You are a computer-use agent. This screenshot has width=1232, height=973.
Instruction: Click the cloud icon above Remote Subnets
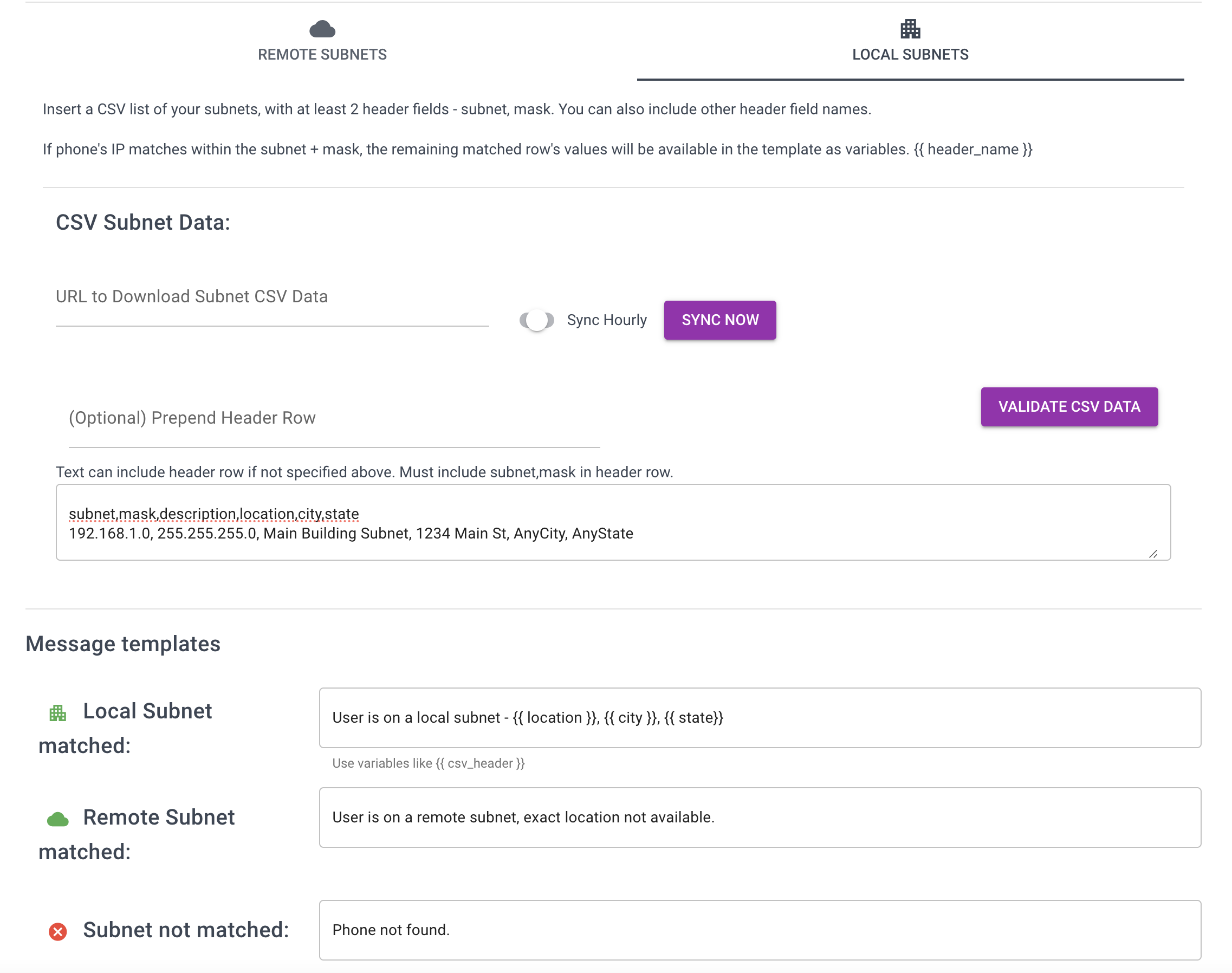click(x=322, y=29)
